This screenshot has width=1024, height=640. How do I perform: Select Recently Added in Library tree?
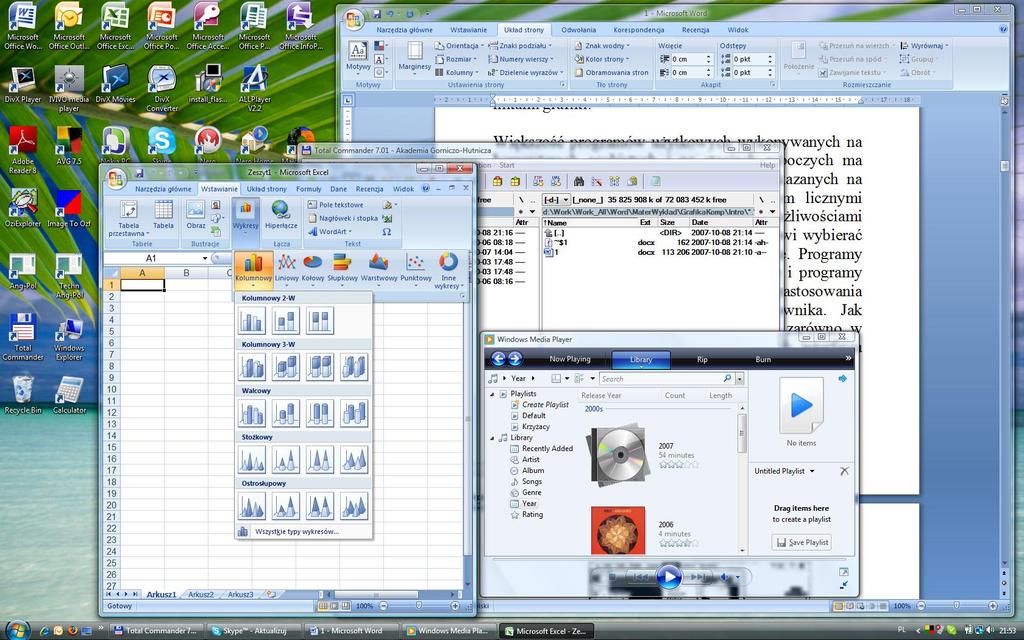point(547,449)
